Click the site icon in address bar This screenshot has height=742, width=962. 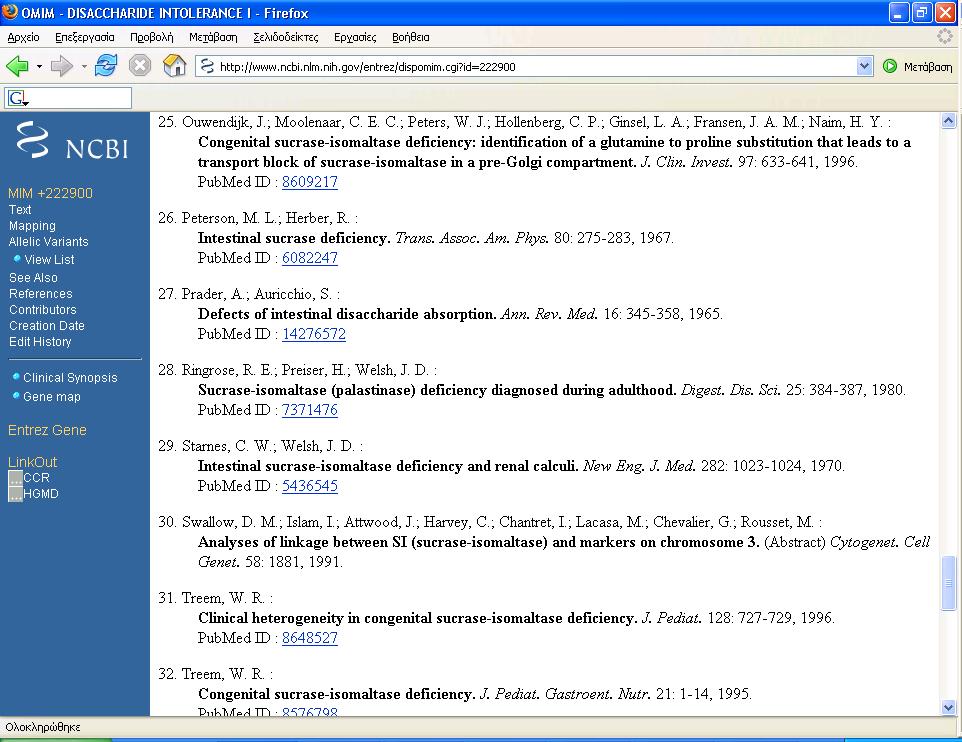click(207, 66)
